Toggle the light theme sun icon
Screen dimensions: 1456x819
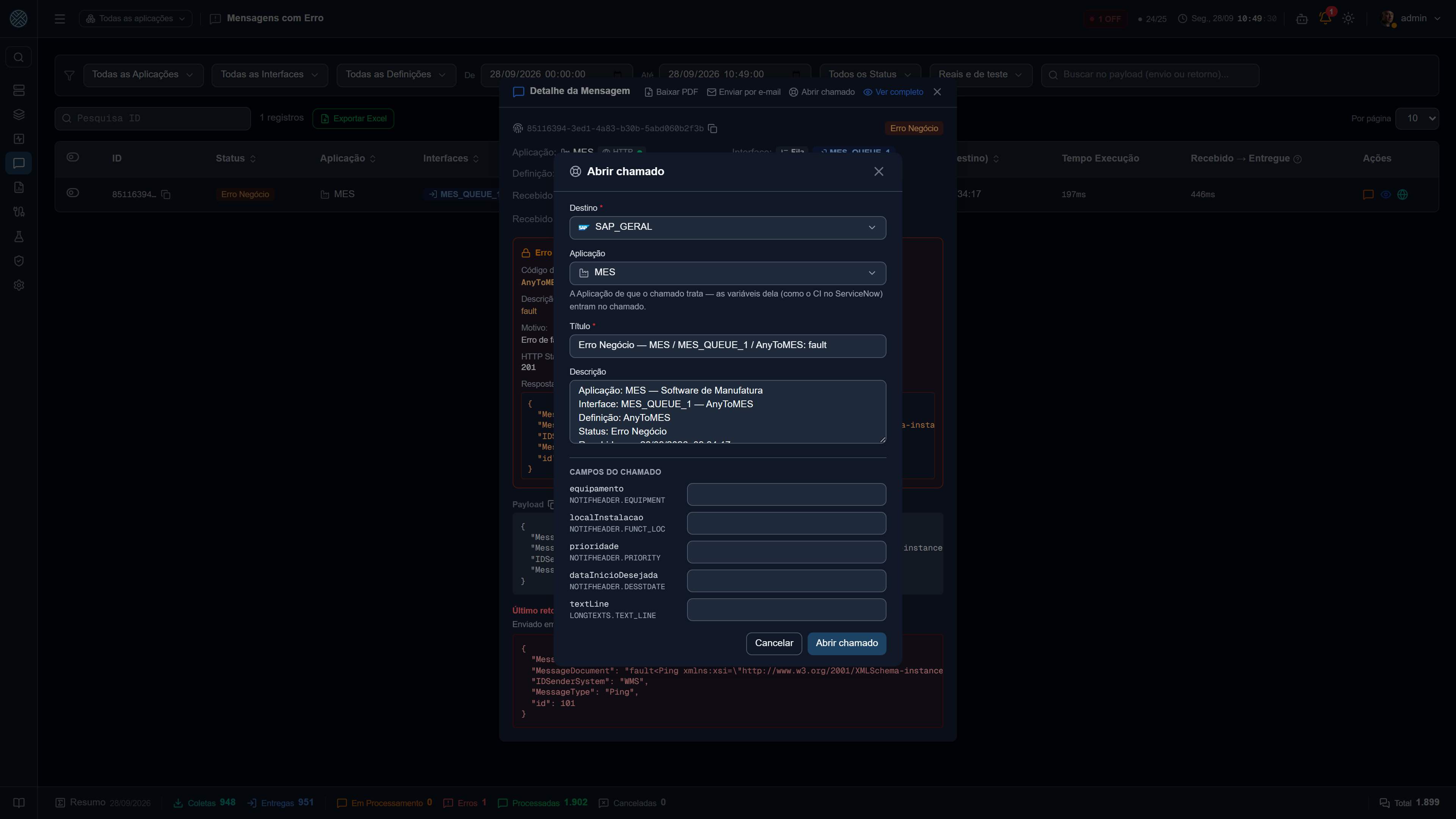(1349, 19)
